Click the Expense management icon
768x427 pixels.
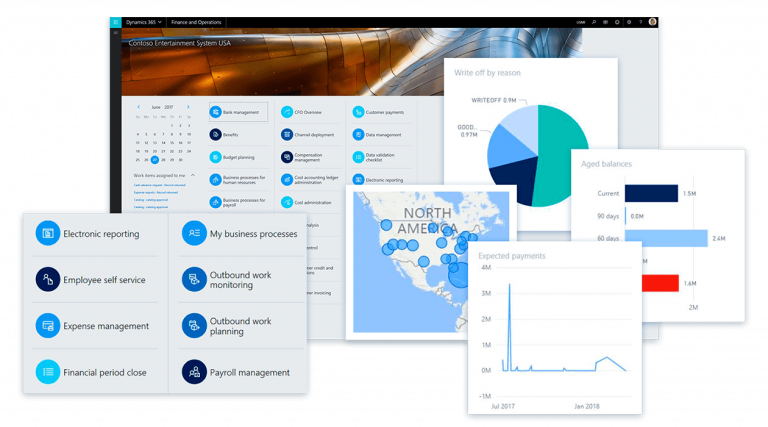click(x=48, y=326)
